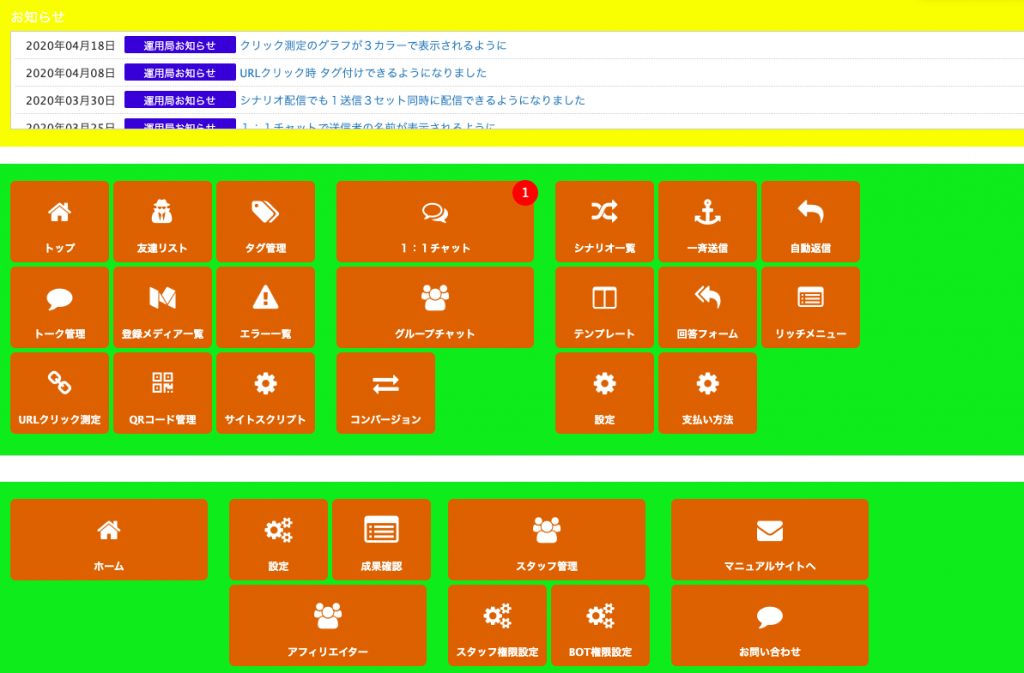Click the date 2020年03月30日

pyautogui.click(x=71, y=100)
